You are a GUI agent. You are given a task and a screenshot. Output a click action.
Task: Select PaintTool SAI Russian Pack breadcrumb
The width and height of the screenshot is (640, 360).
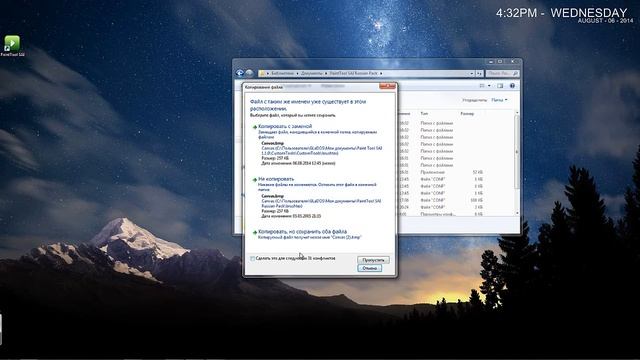point(353,73)
